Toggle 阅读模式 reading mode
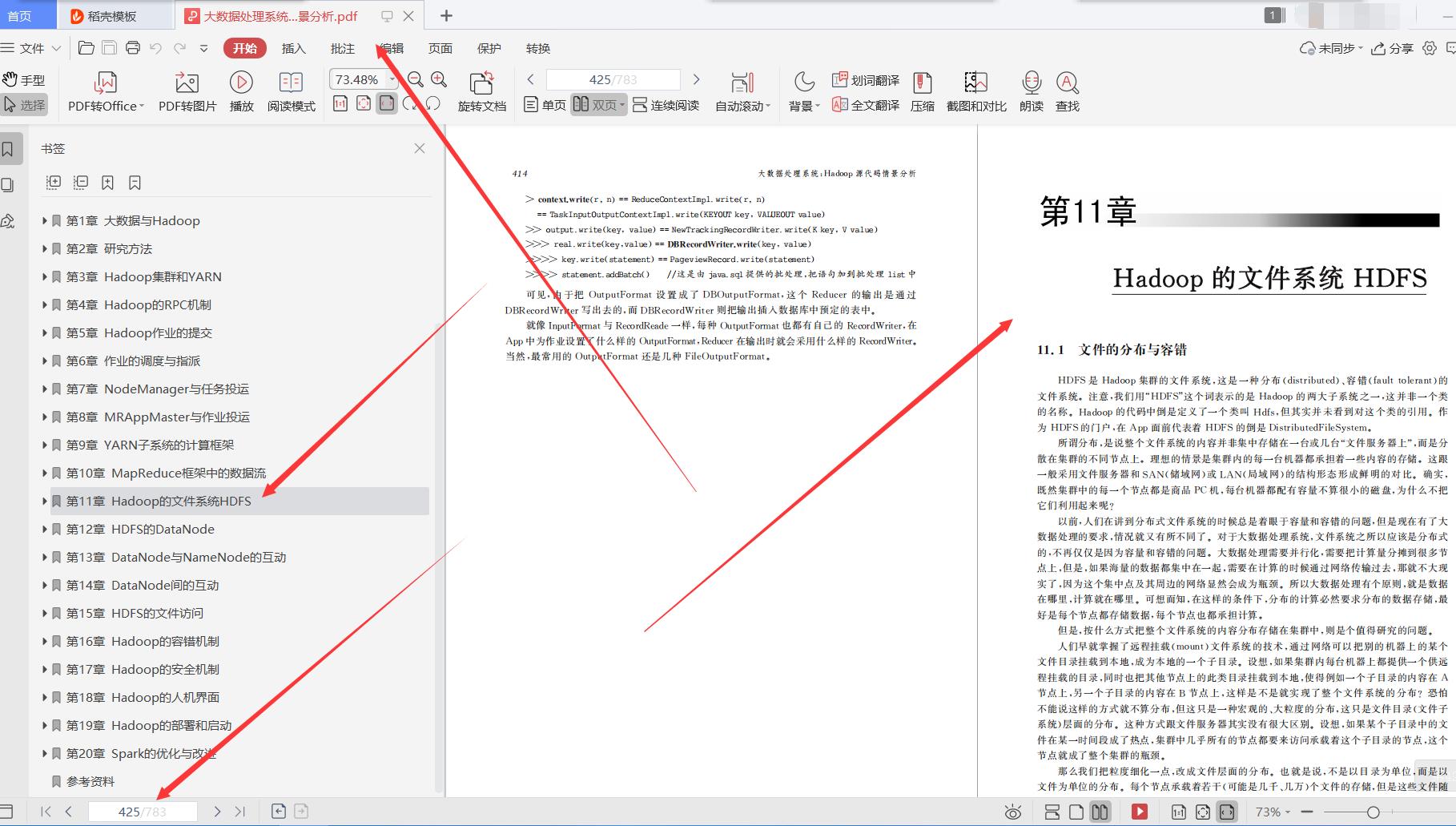The image size is (1456, 826). (291, 92)
